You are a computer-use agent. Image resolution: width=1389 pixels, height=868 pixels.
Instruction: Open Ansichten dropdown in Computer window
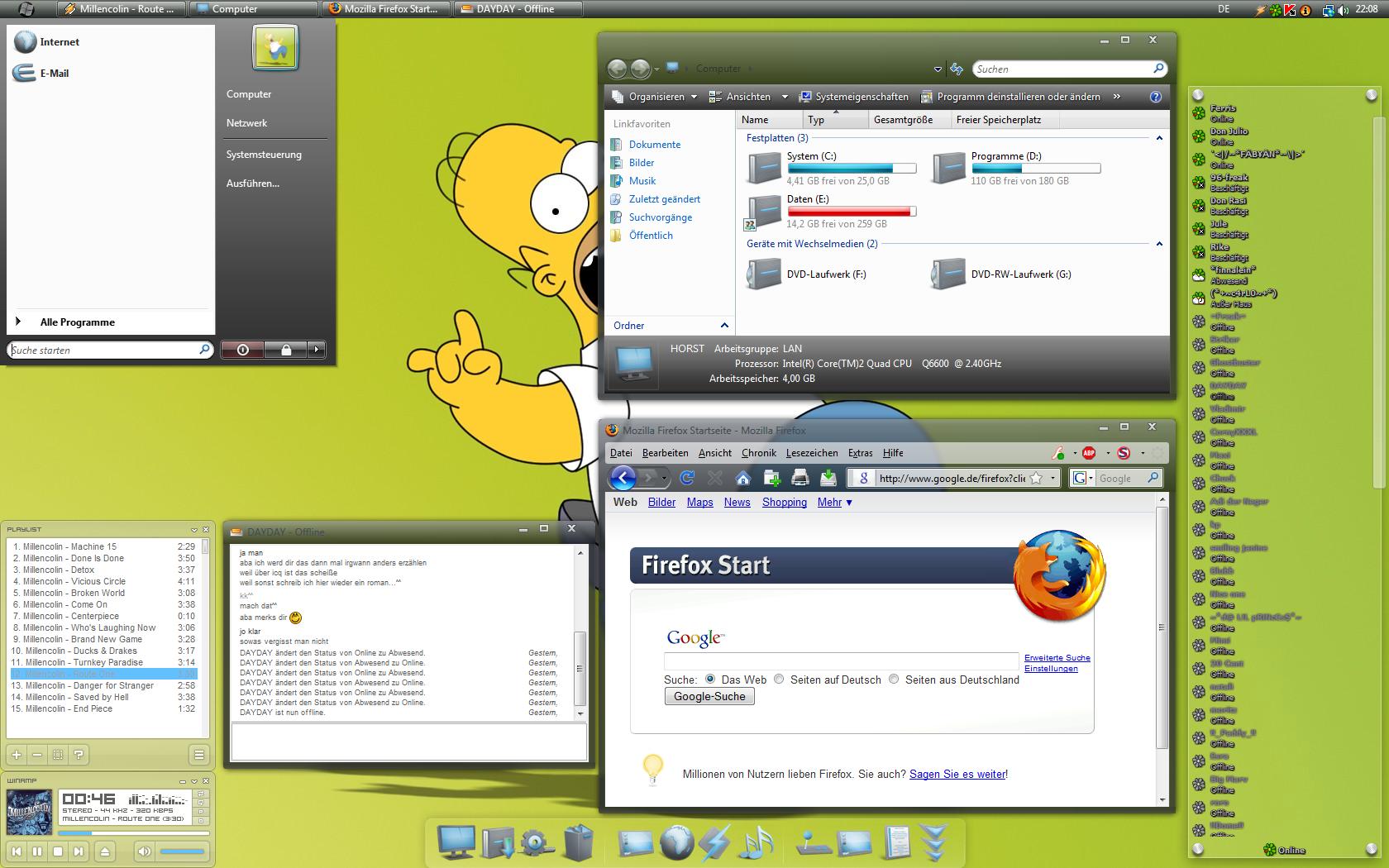pos(749,97)
